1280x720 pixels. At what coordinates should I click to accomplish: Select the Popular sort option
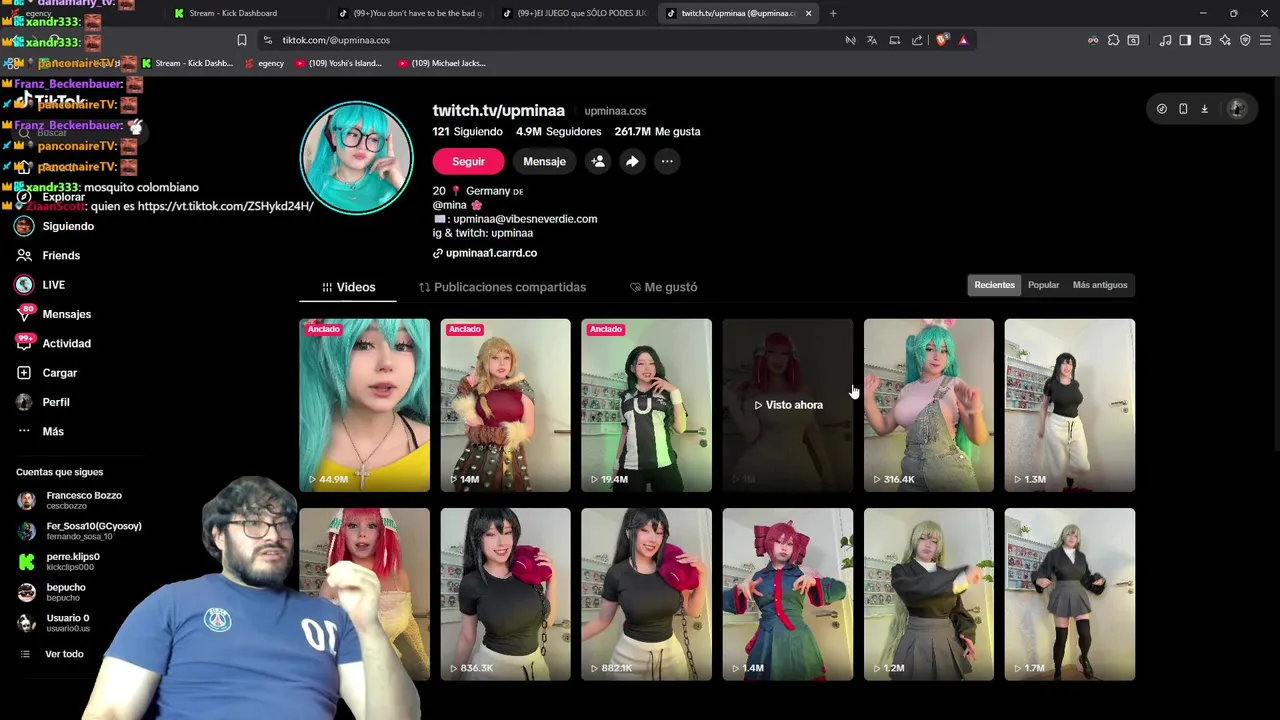pyautogui.click(x=1043, y=285)
